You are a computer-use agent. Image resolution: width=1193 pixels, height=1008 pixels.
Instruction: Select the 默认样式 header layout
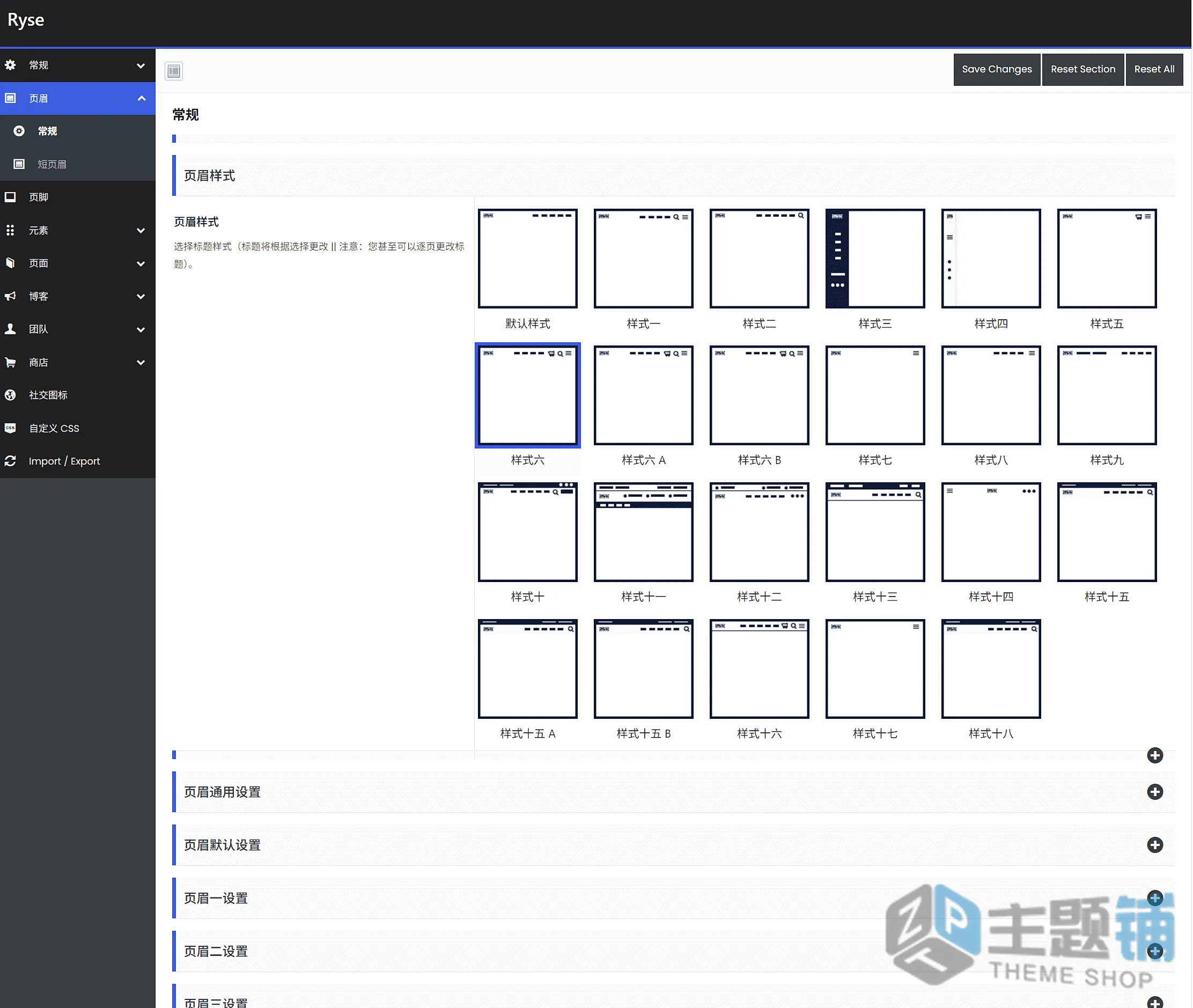click(x=527, y=258)
